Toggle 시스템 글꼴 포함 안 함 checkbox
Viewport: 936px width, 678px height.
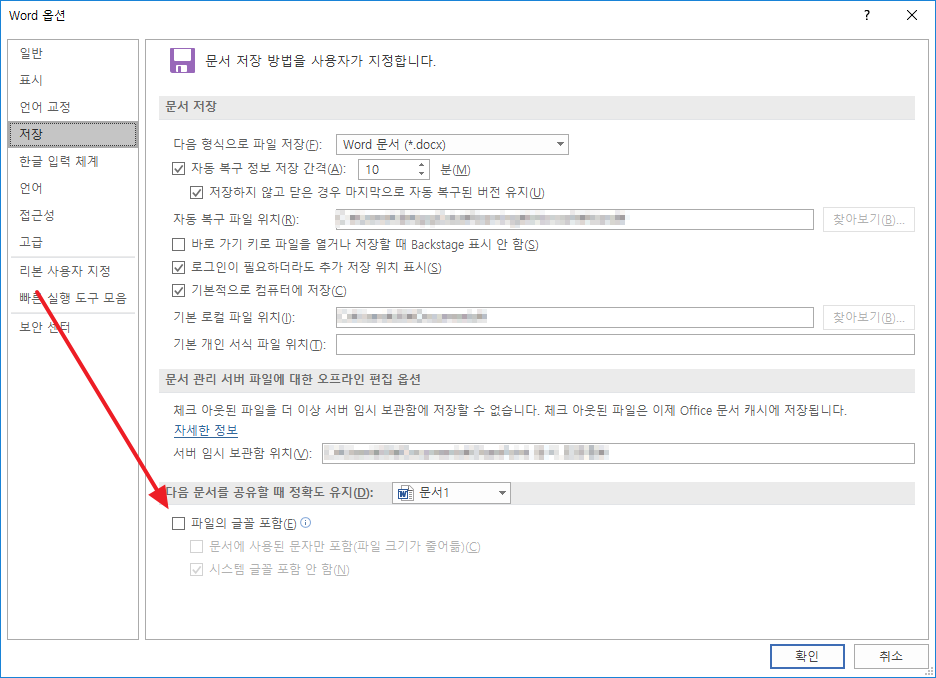(196, 569)
